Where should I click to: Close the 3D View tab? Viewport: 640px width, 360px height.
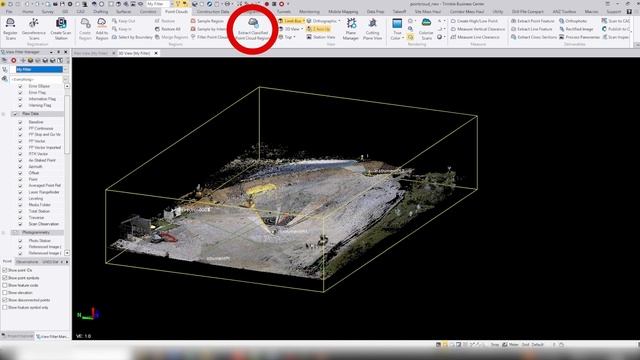click(x=156, y=53)
